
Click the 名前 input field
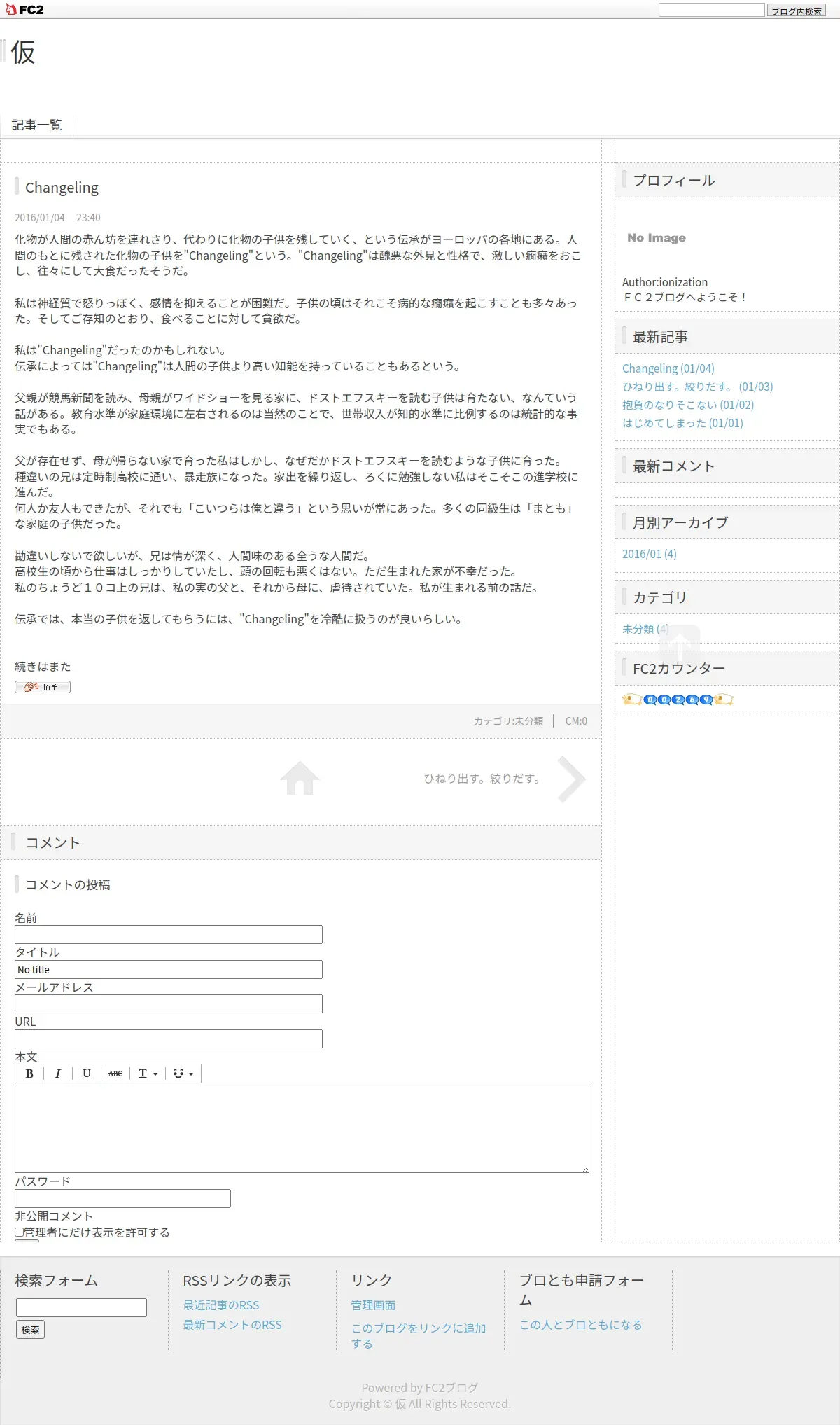[x=169, y=934]
